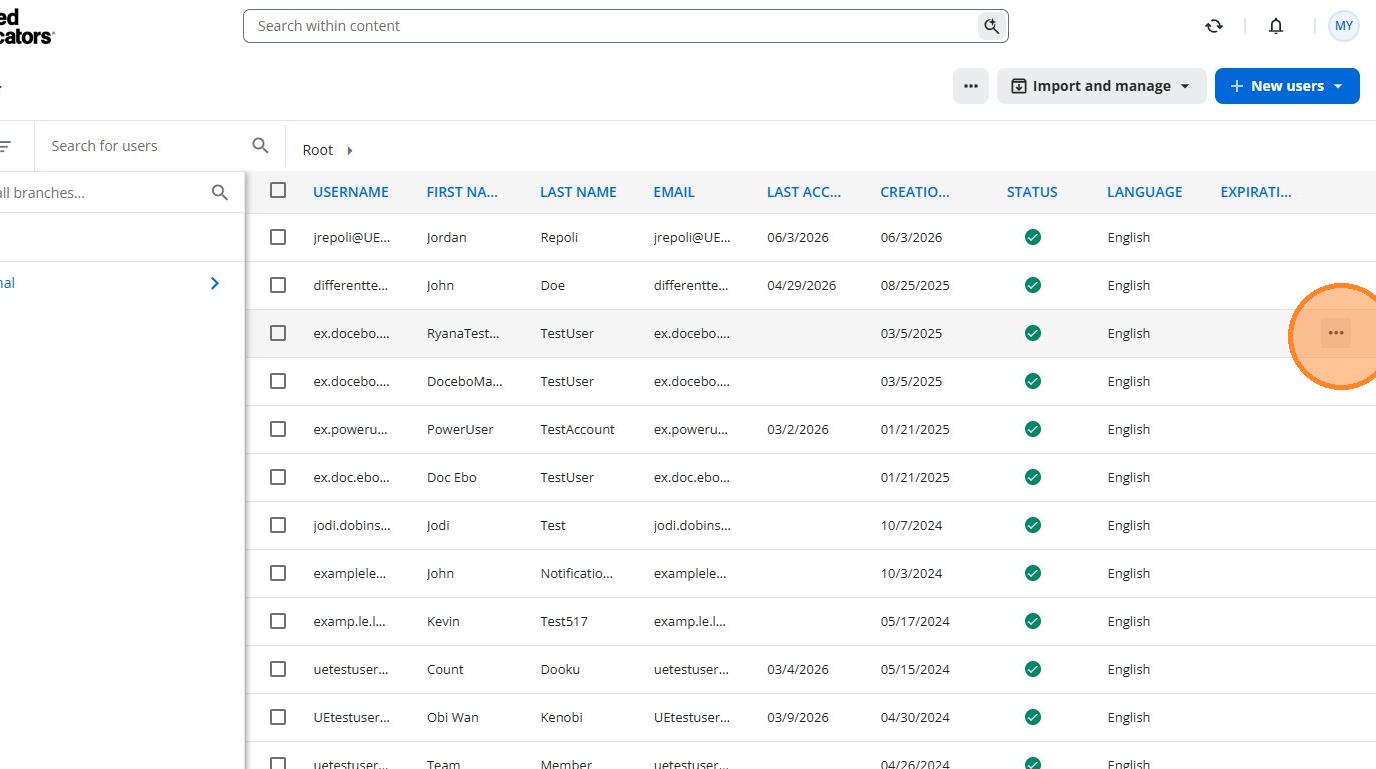Select the checkbox for John Doe
The image size is (1376, 769).
(x=278, y=285)
